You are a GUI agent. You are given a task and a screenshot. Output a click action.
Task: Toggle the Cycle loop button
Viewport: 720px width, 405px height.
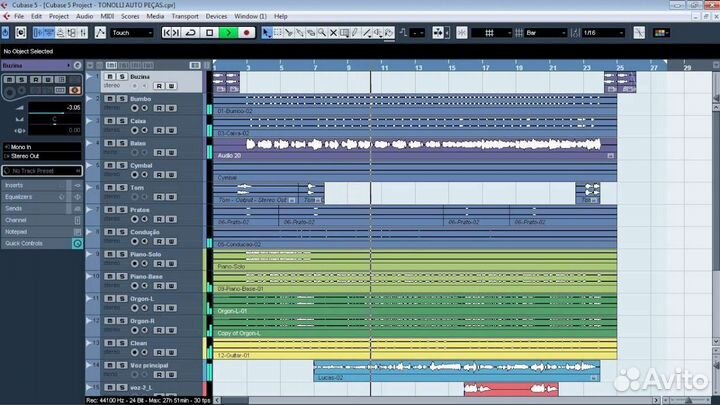point(193,33)
